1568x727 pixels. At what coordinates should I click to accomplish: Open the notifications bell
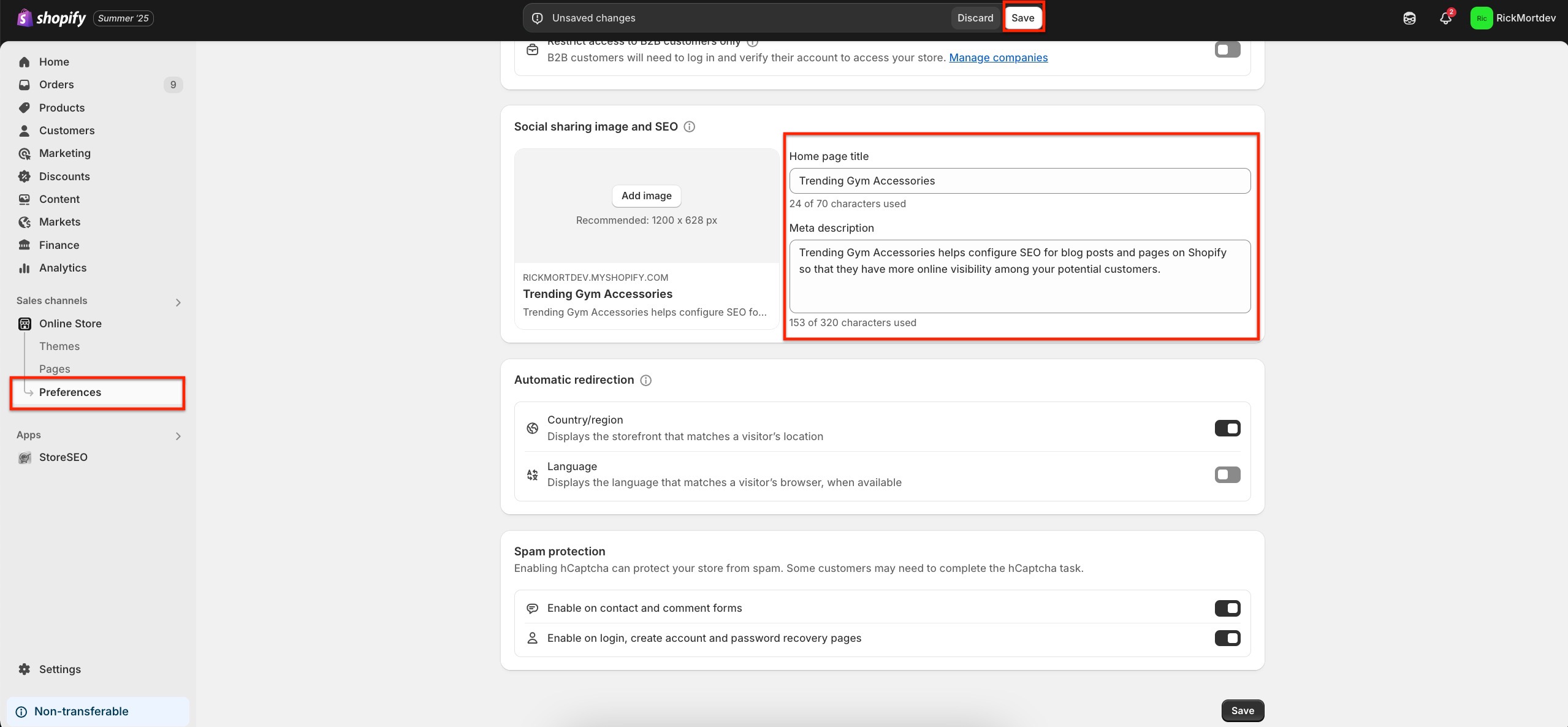click(x=1445, y=18)
